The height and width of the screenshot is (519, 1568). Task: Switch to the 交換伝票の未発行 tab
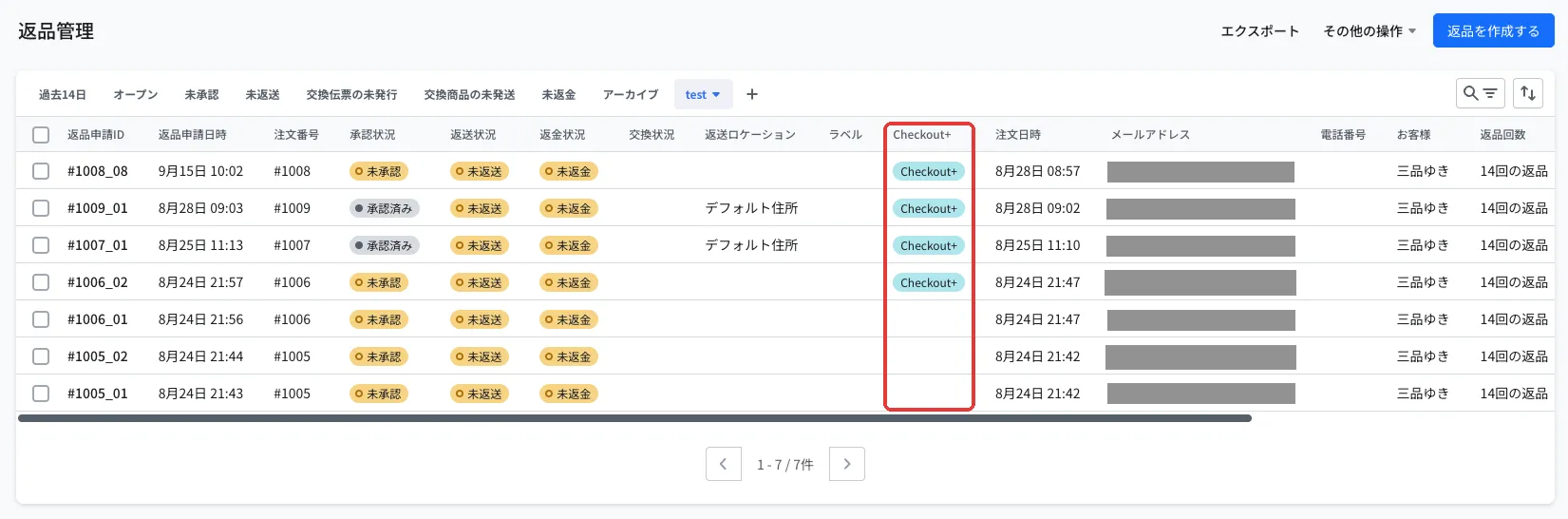[x=351, y=95]
